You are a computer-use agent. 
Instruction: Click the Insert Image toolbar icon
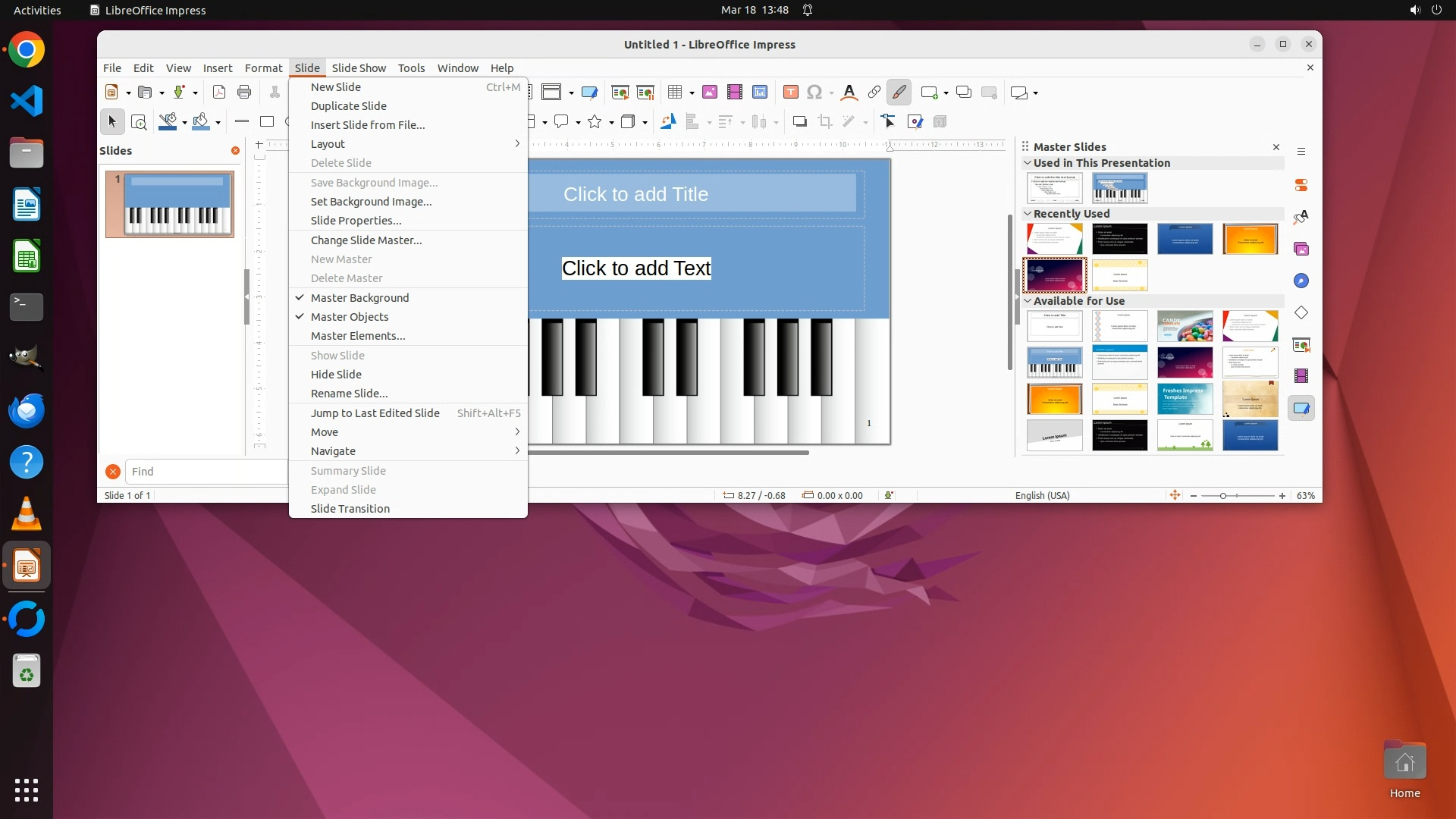pyautogui.click(x=710, y=93)
